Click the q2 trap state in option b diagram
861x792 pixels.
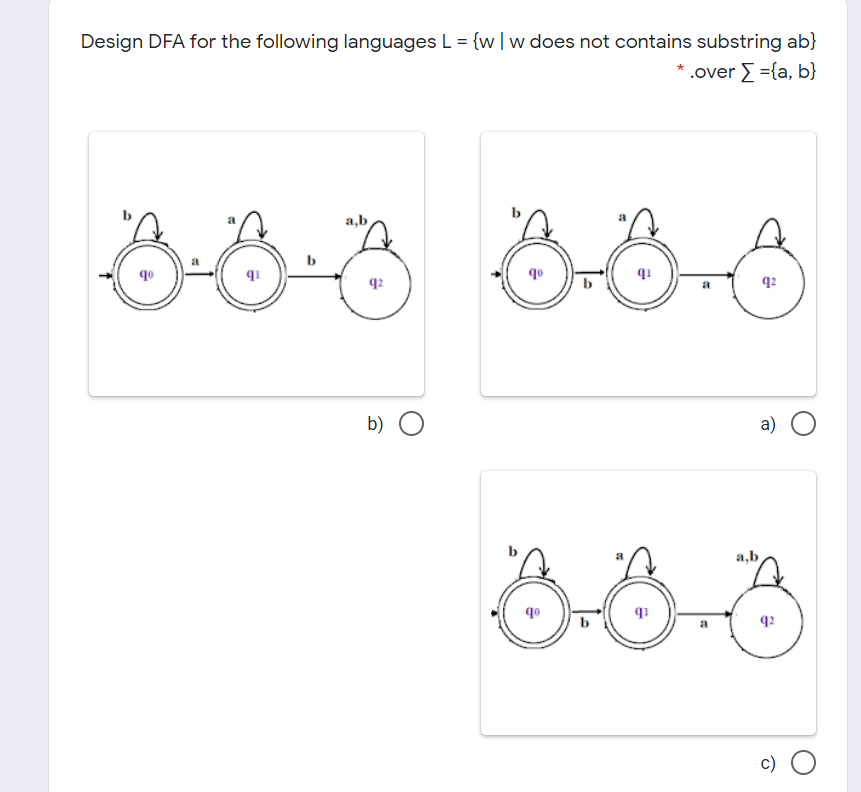(x=375, y=282)
